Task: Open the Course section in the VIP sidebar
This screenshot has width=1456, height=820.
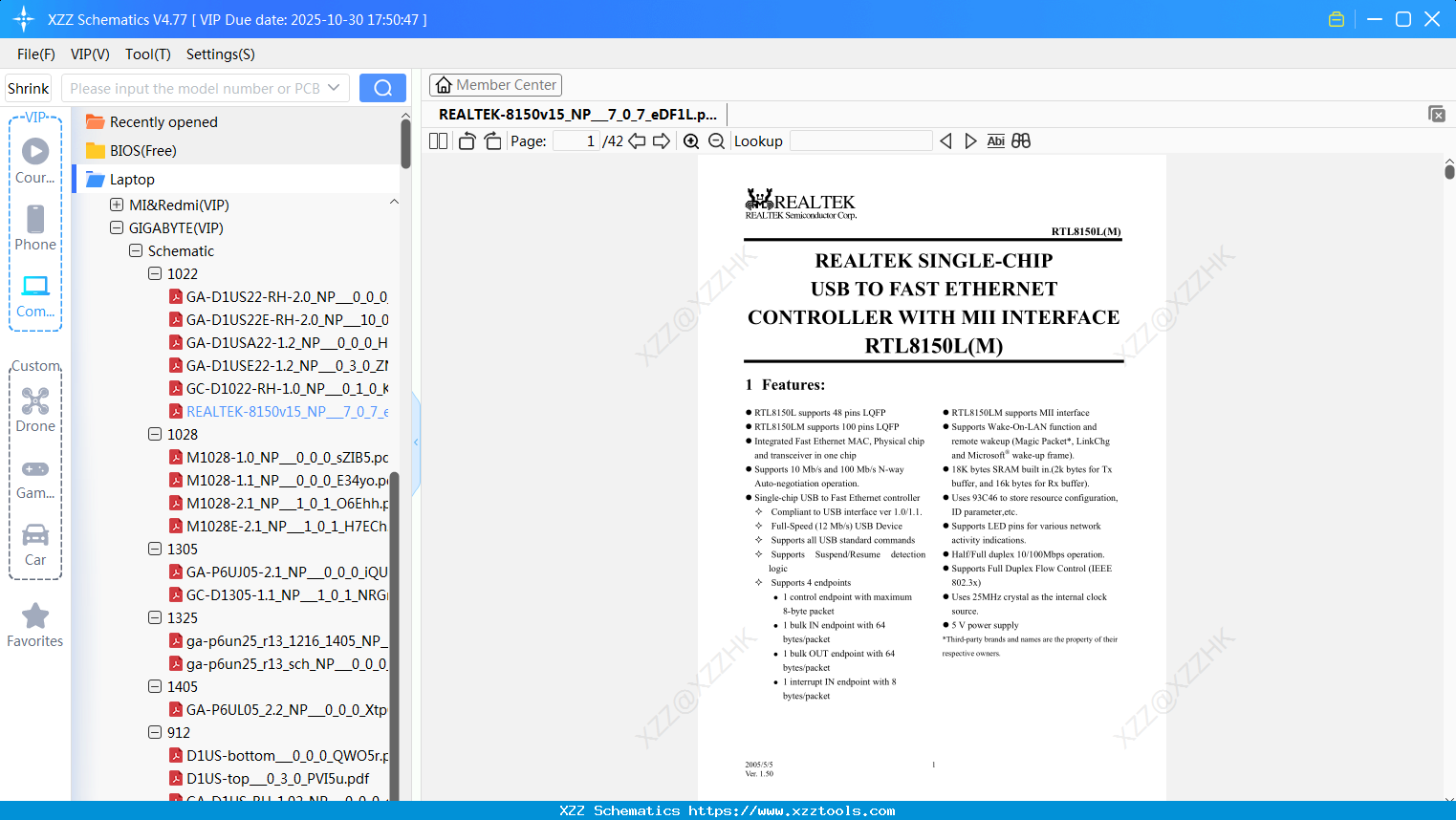Action: 35,161
